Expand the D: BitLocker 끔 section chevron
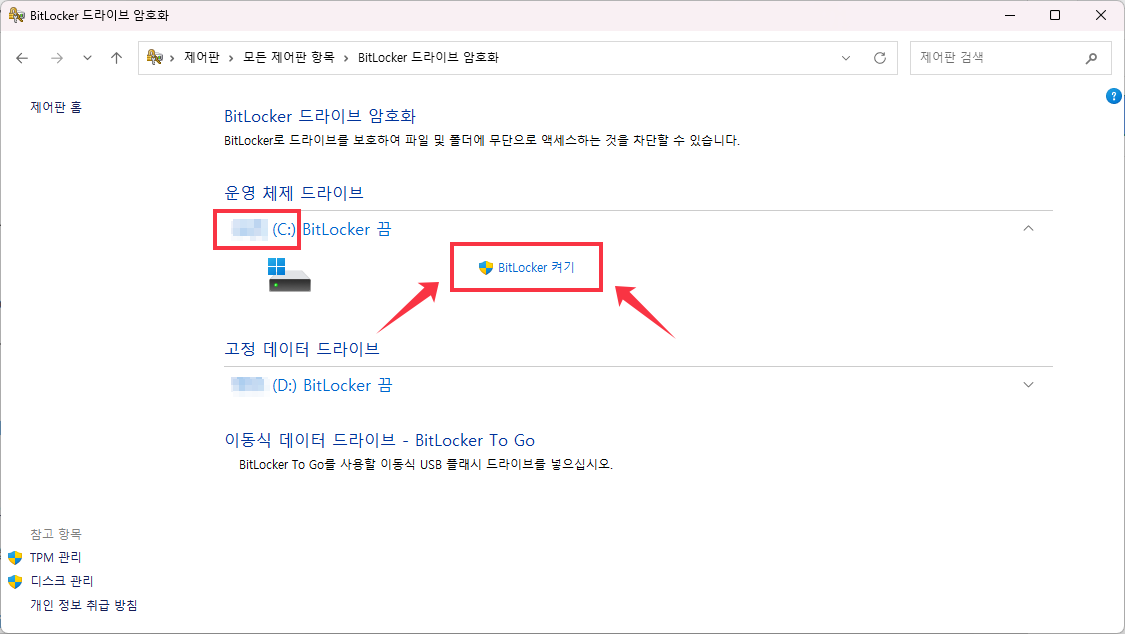This screenshot has width=1125, height=634. (1028, 384)
